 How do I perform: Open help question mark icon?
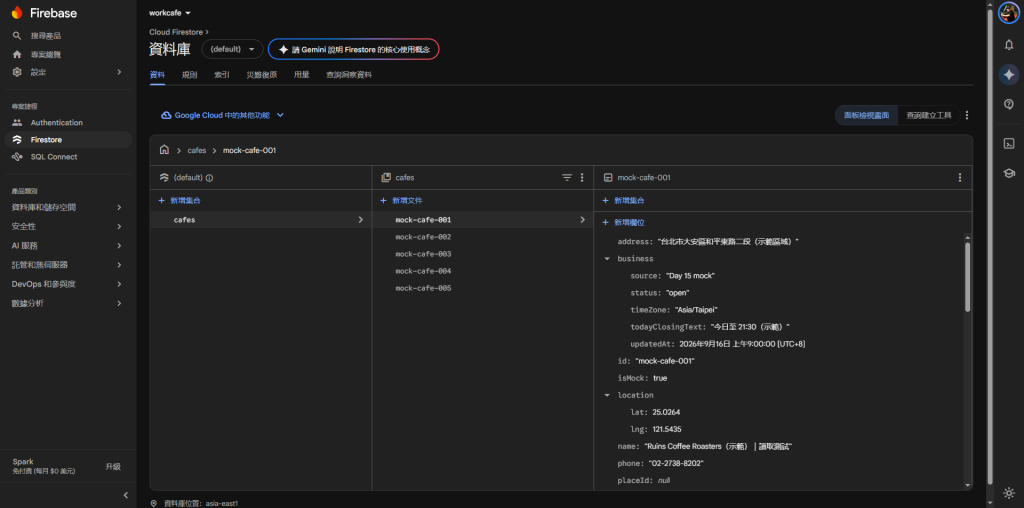tap(1008, 104)
